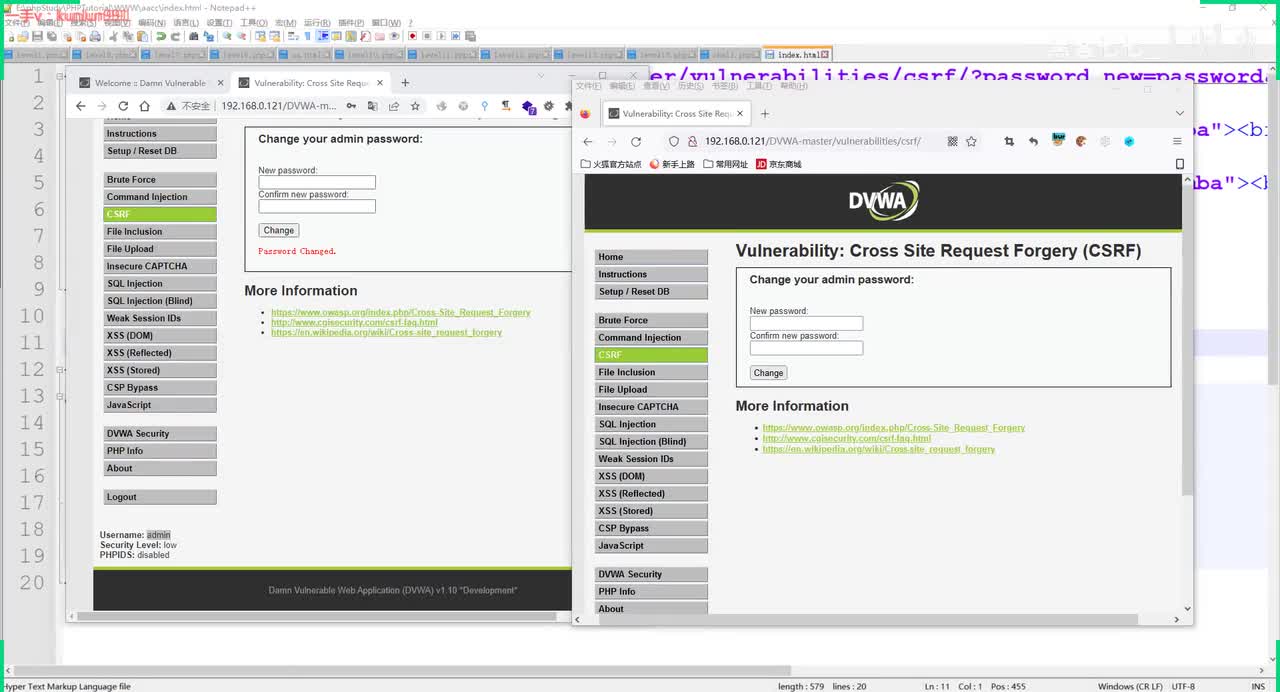
Task: Click Chrome translate icon
Action: point(372,106)
